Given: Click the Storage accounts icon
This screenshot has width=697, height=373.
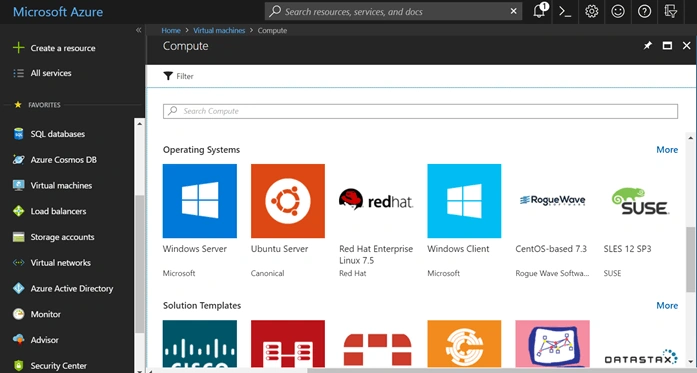Looking at the screenshot, I should (18, 237).
